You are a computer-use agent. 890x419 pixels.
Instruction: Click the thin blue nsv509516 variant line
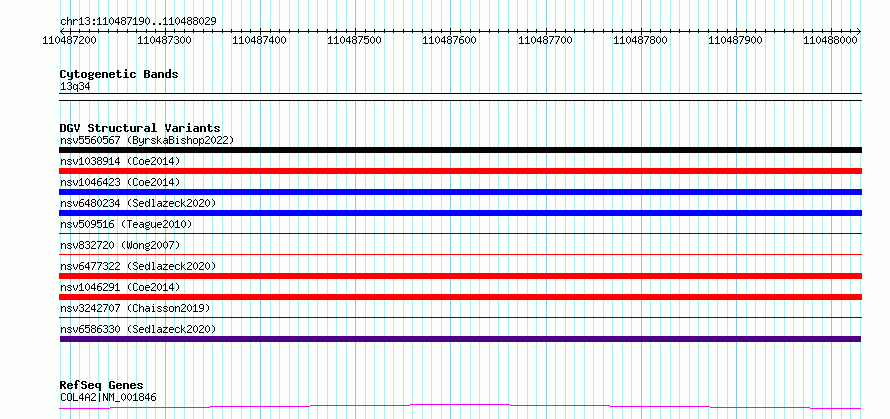(460, 233)
